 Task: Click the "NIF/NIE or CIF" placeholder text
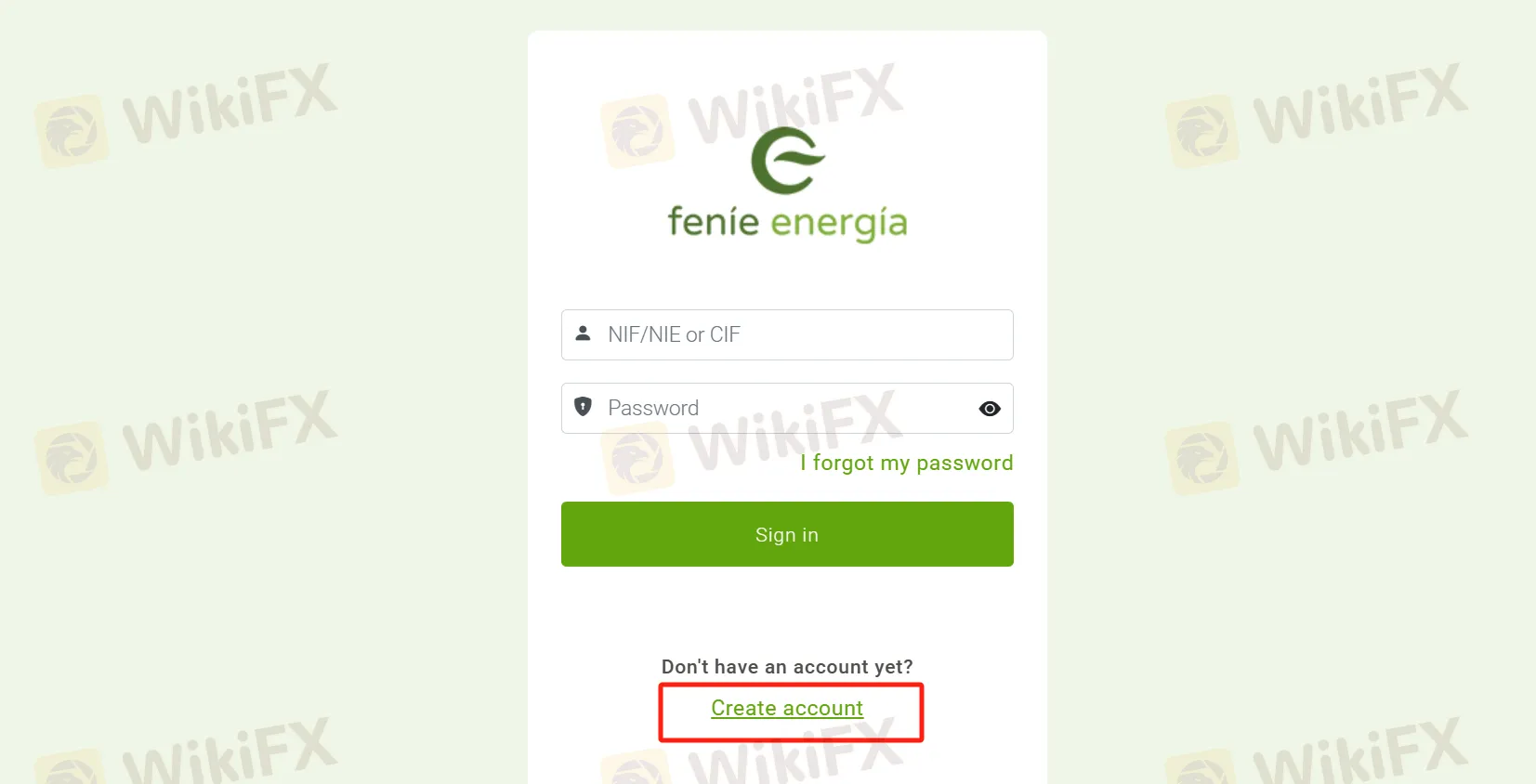(x=674, y=334)
